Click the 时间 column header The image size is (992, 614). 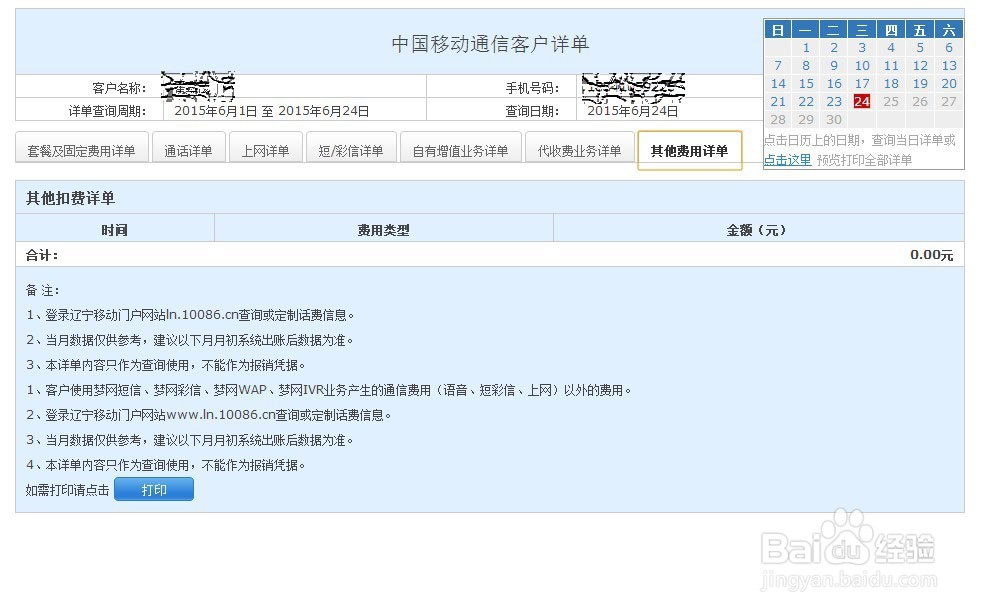[115, 230]
